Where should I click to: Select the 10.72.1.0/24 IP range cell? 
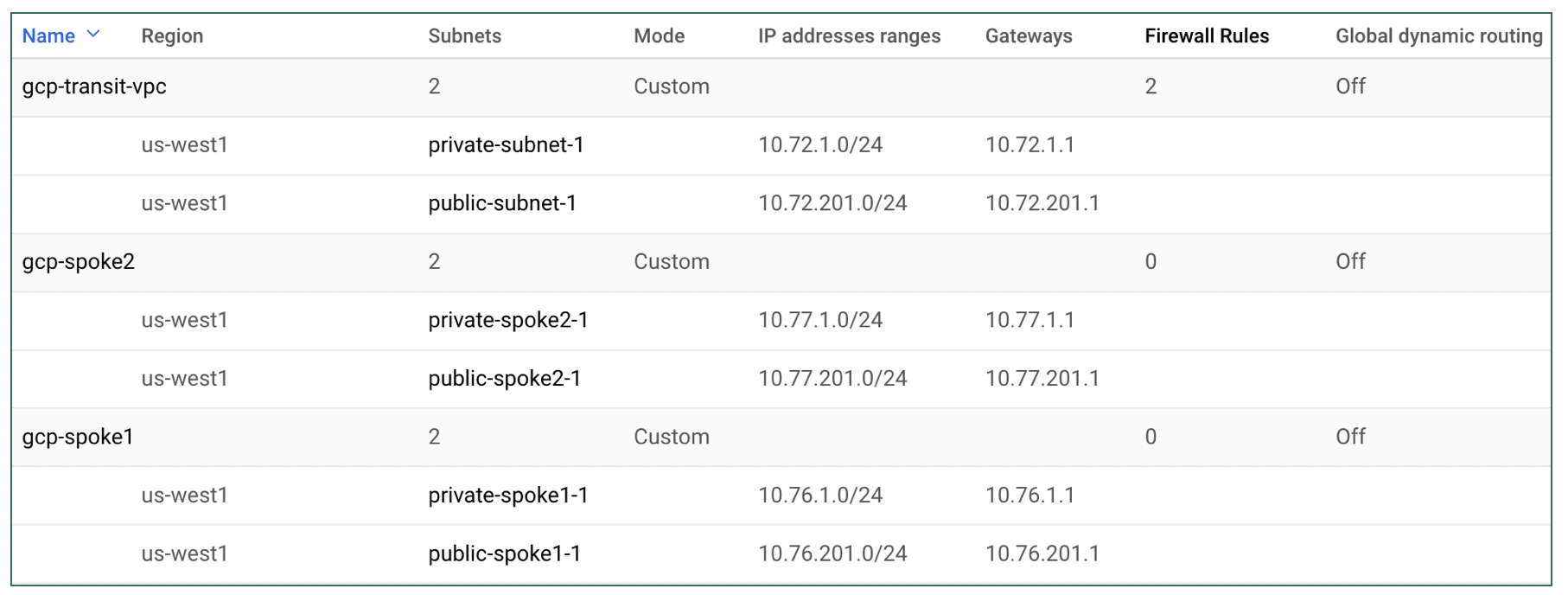coord(821,145)
